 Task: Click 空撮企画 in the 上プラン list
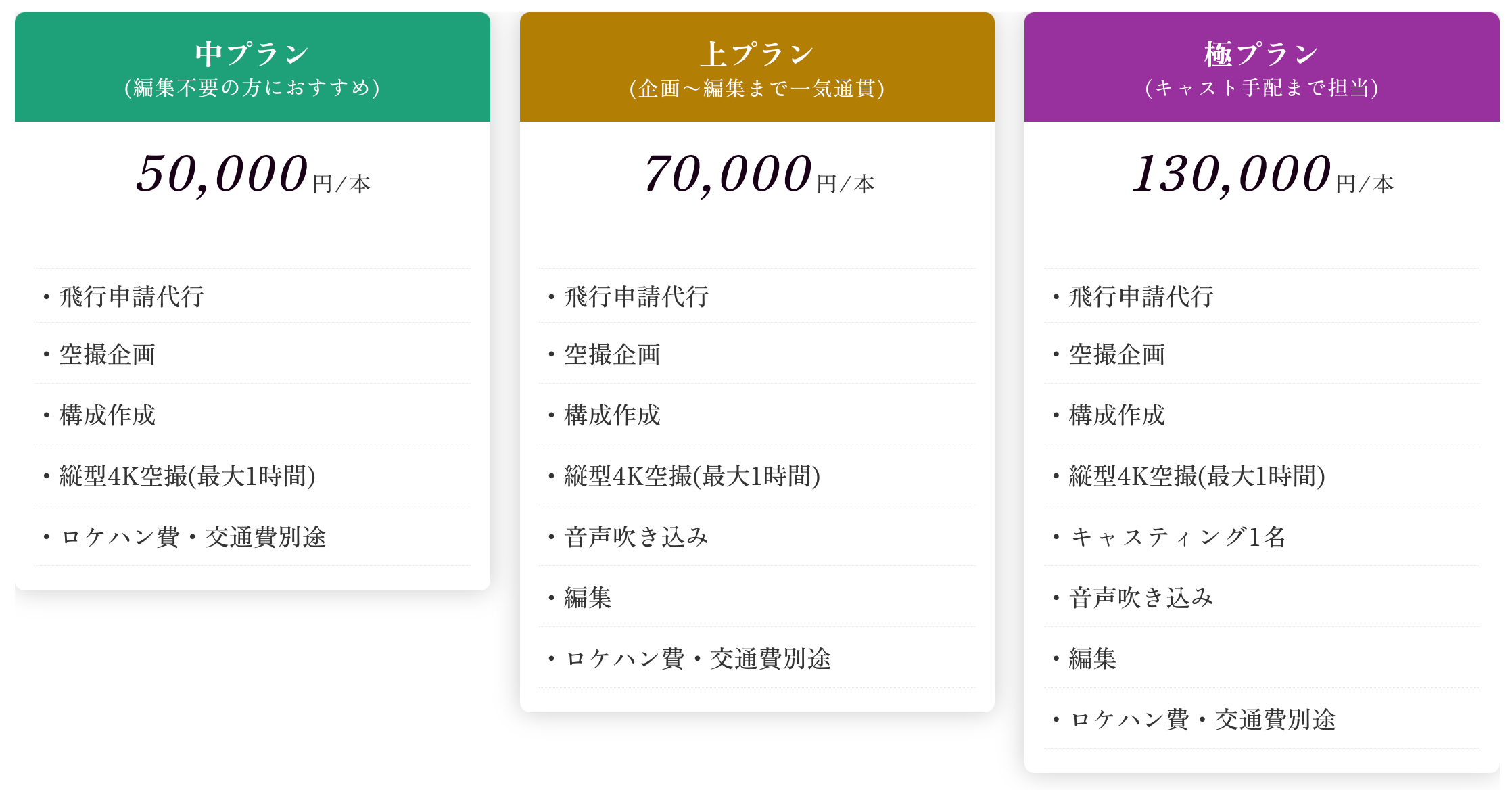[612, 354]
